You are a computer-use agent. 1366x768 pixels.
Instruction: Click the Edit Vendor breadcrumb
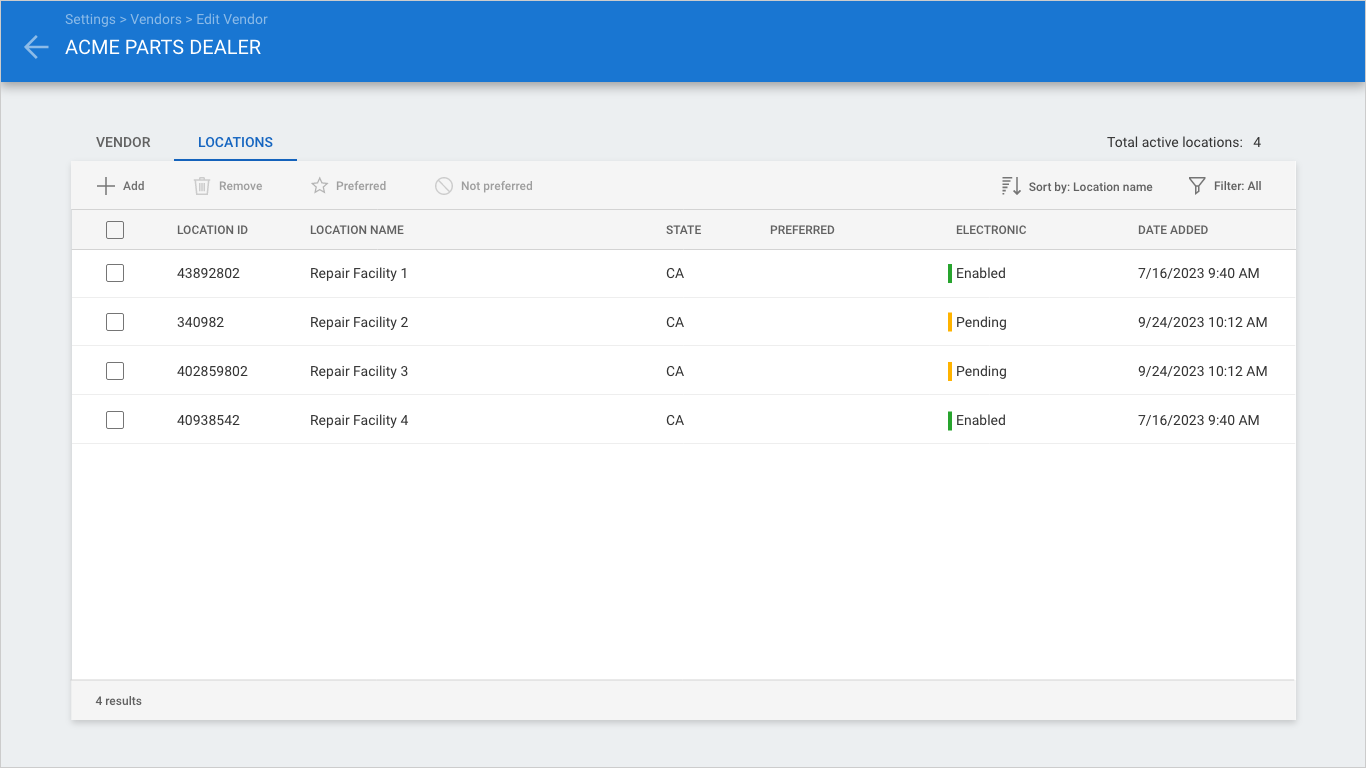click(232, 19)
